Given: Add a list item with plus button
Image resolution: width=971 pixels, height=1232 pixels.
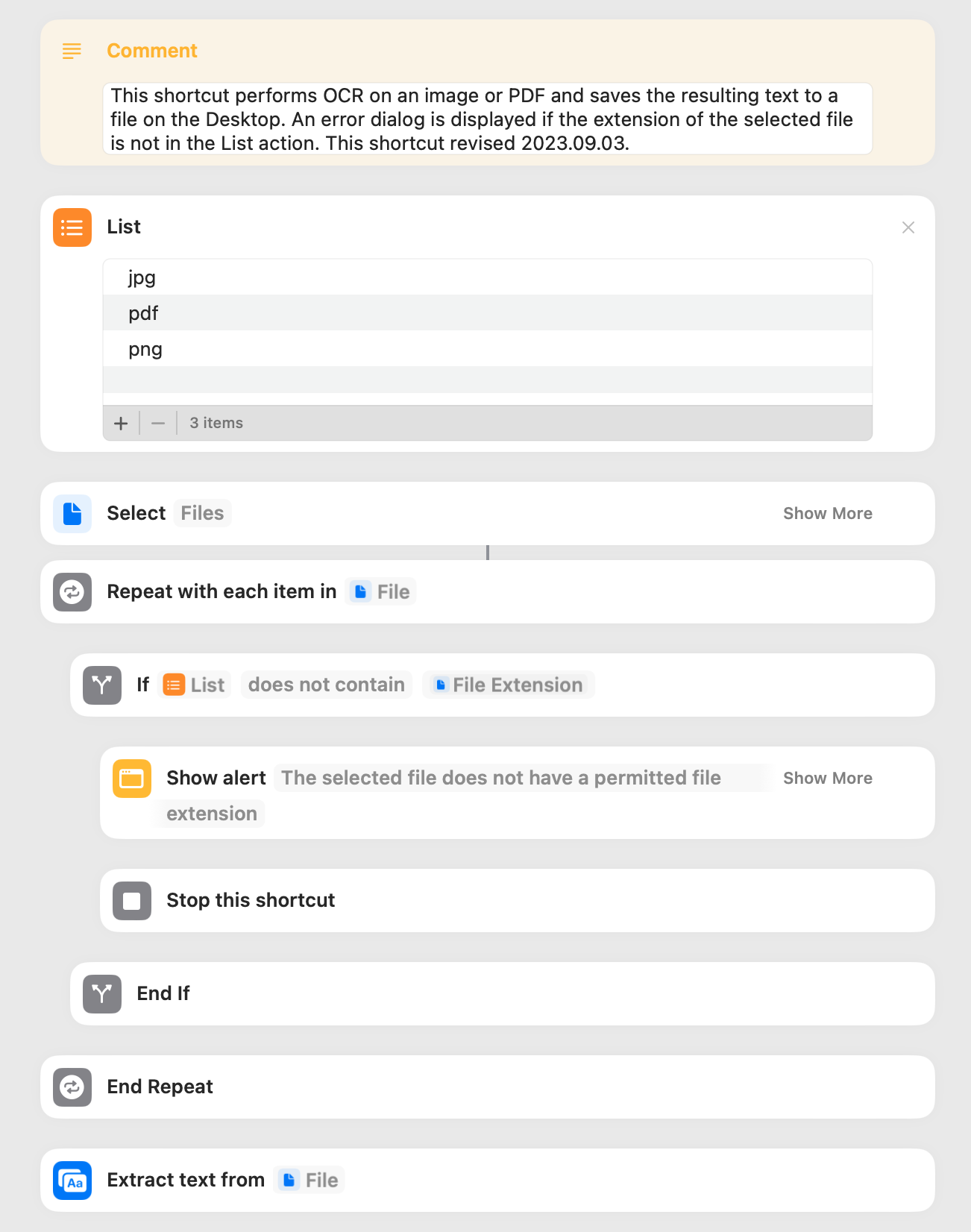Looking at the screenshot, I should click(121, 424).
